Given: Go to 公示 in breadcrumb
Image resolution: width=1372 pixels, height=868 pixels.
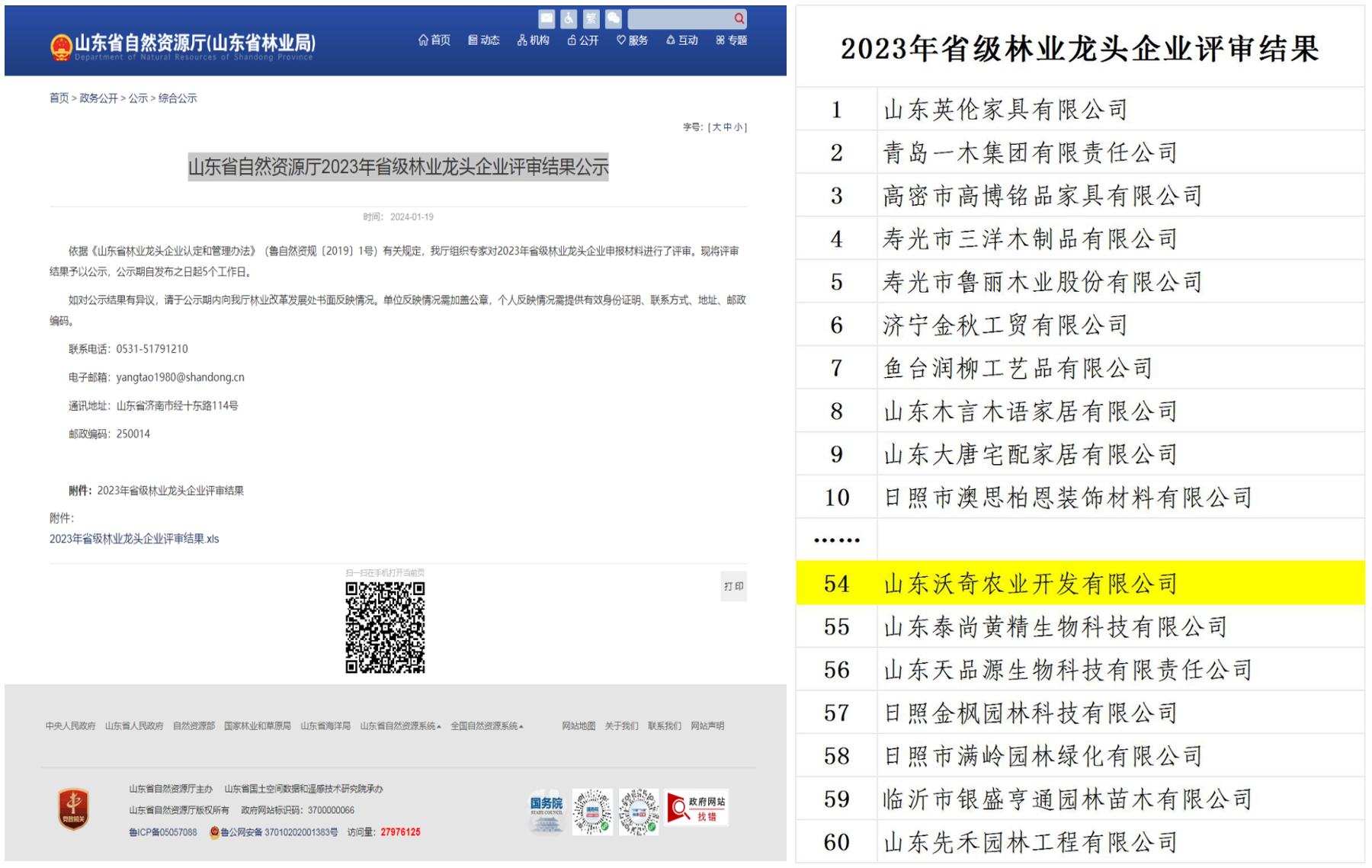Looking at the screenshot, I should [138, 98].
